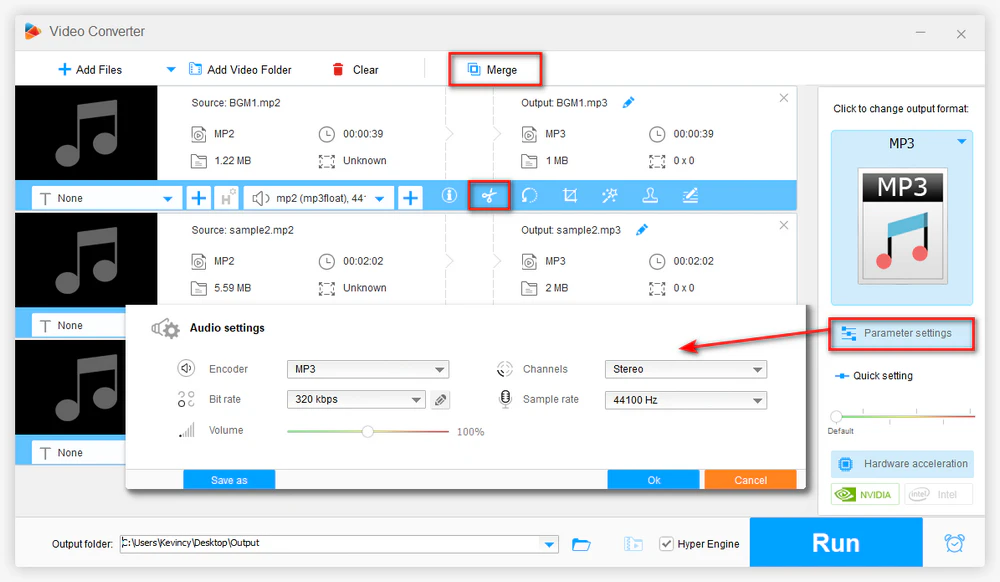Click Source: BGM1.mp2 text
The width and height of the screenshot is (1000, 582).
pos(236,103)
